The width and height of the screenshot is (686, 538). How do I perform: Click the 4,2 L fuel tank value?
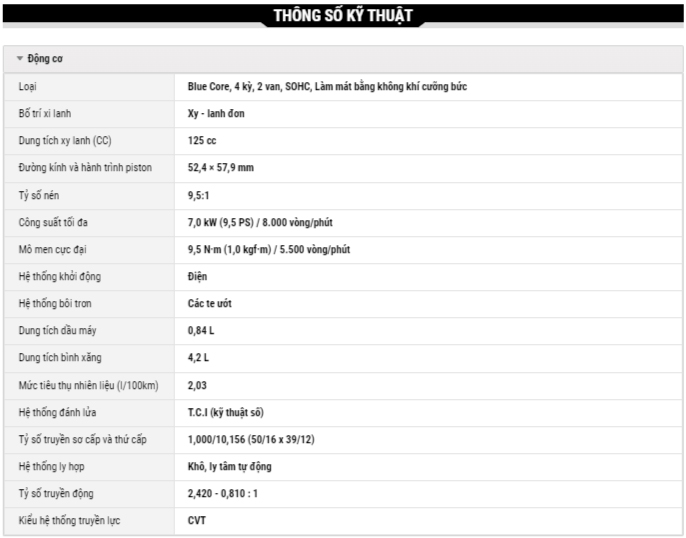pos(198,357)
